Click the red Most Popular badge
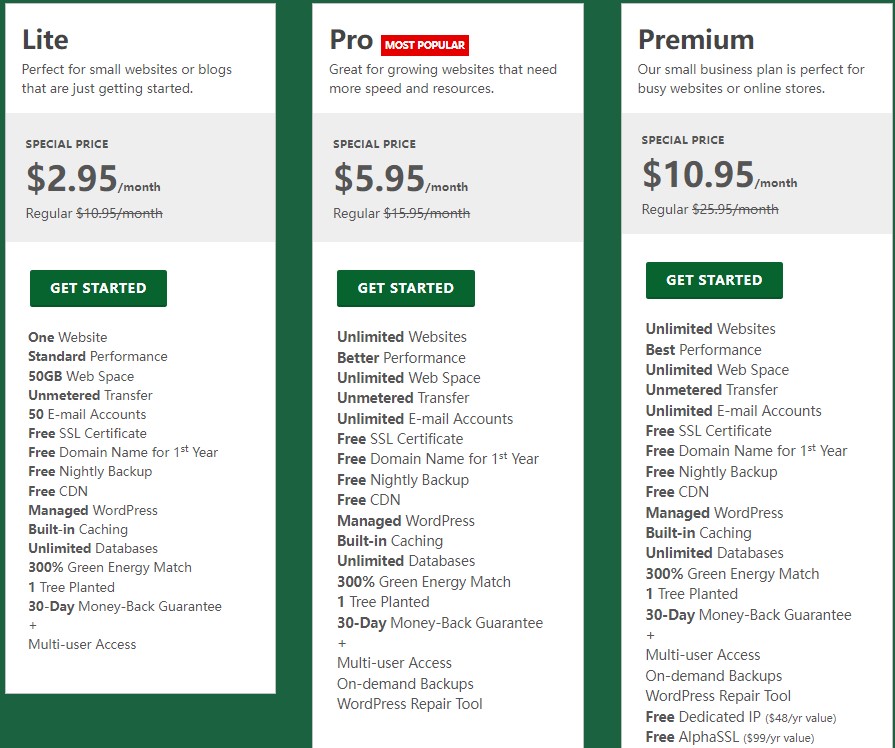Viewport: 895px width, 748px height. point(425,45)
